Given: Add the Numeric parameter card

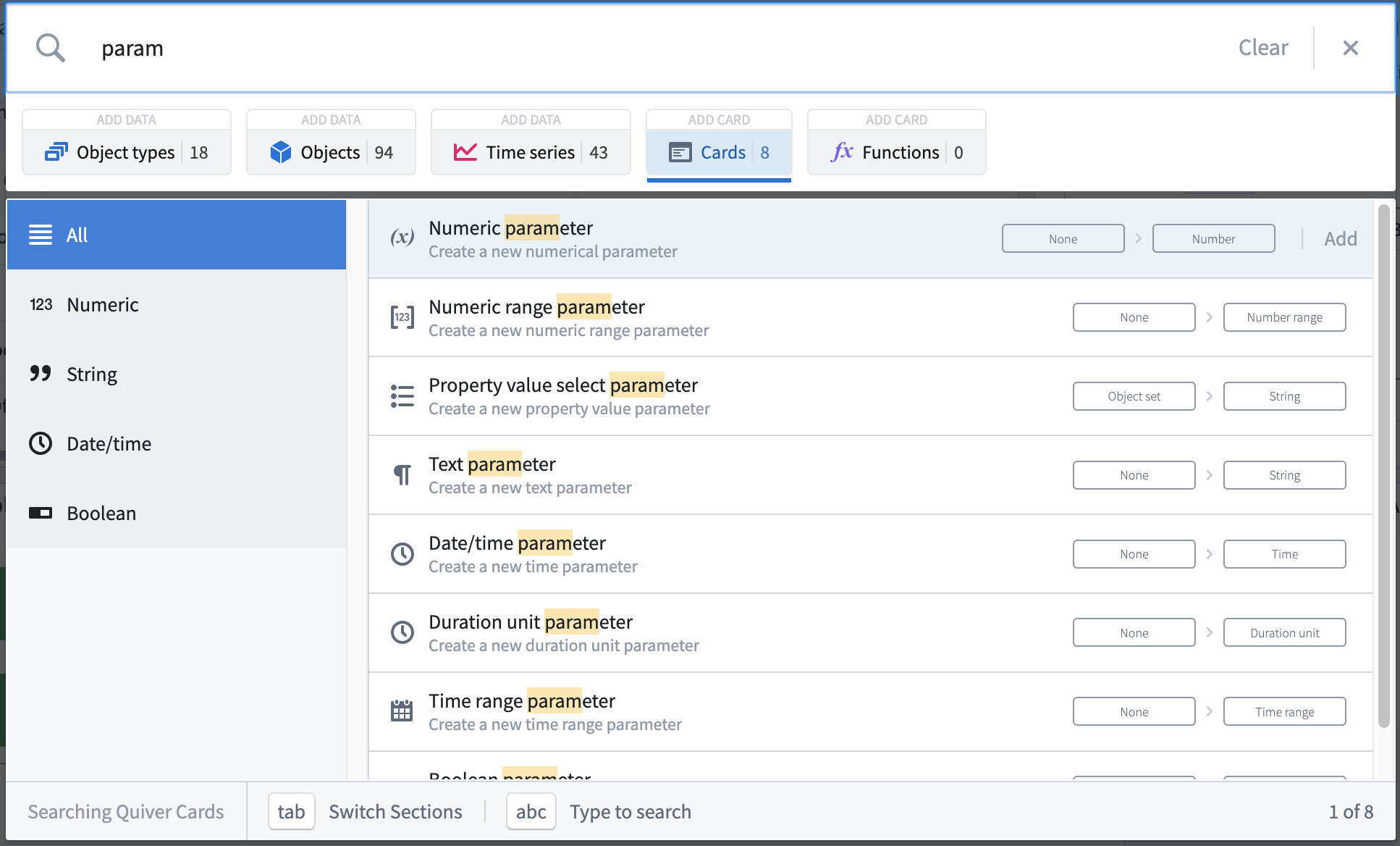Looking at the screenshot, I should 1341,238.
